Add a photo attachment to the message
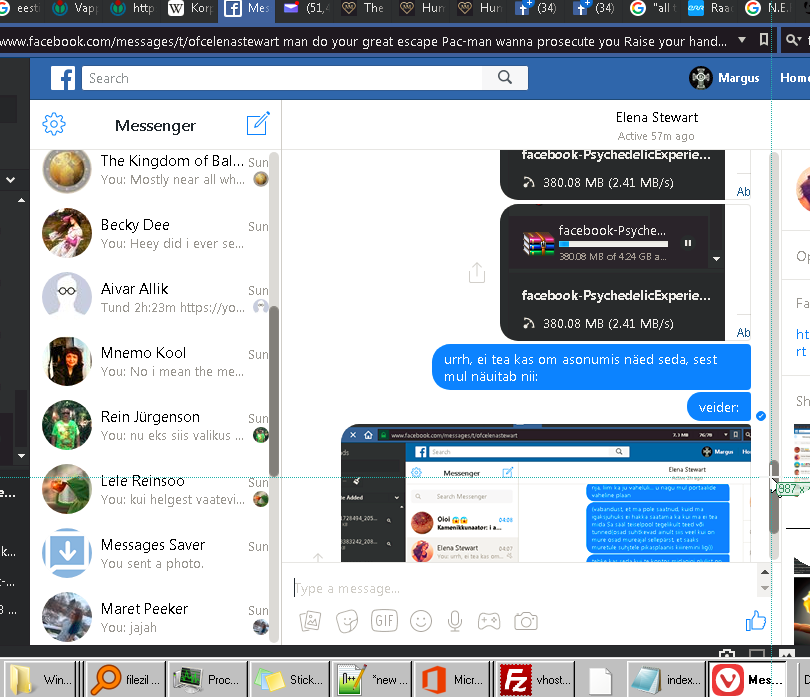Viewport: 810px width, 697px height. click(x=310, y=621)
